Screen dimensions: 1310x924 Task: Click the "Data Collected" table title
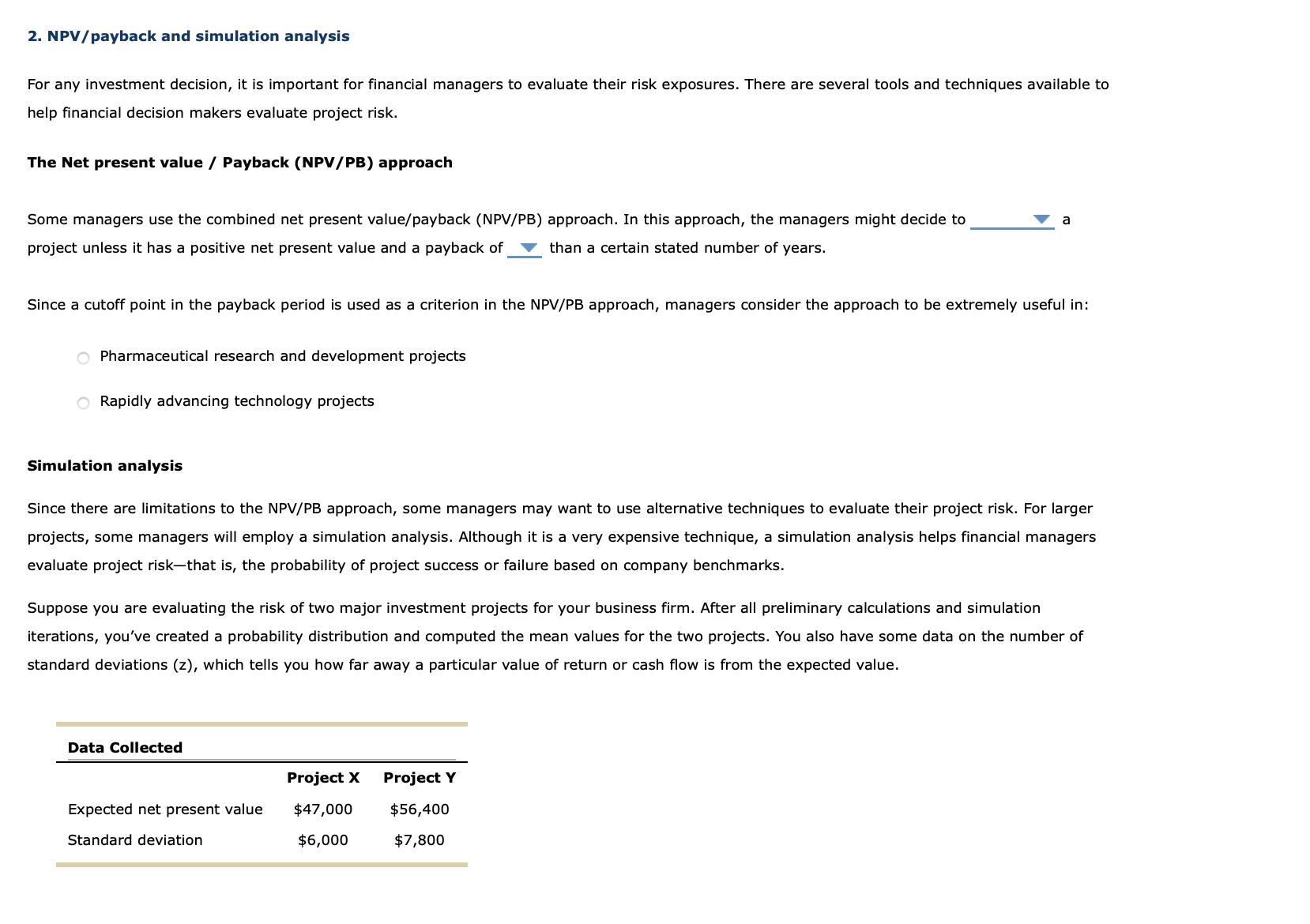(x=125, y=747)
